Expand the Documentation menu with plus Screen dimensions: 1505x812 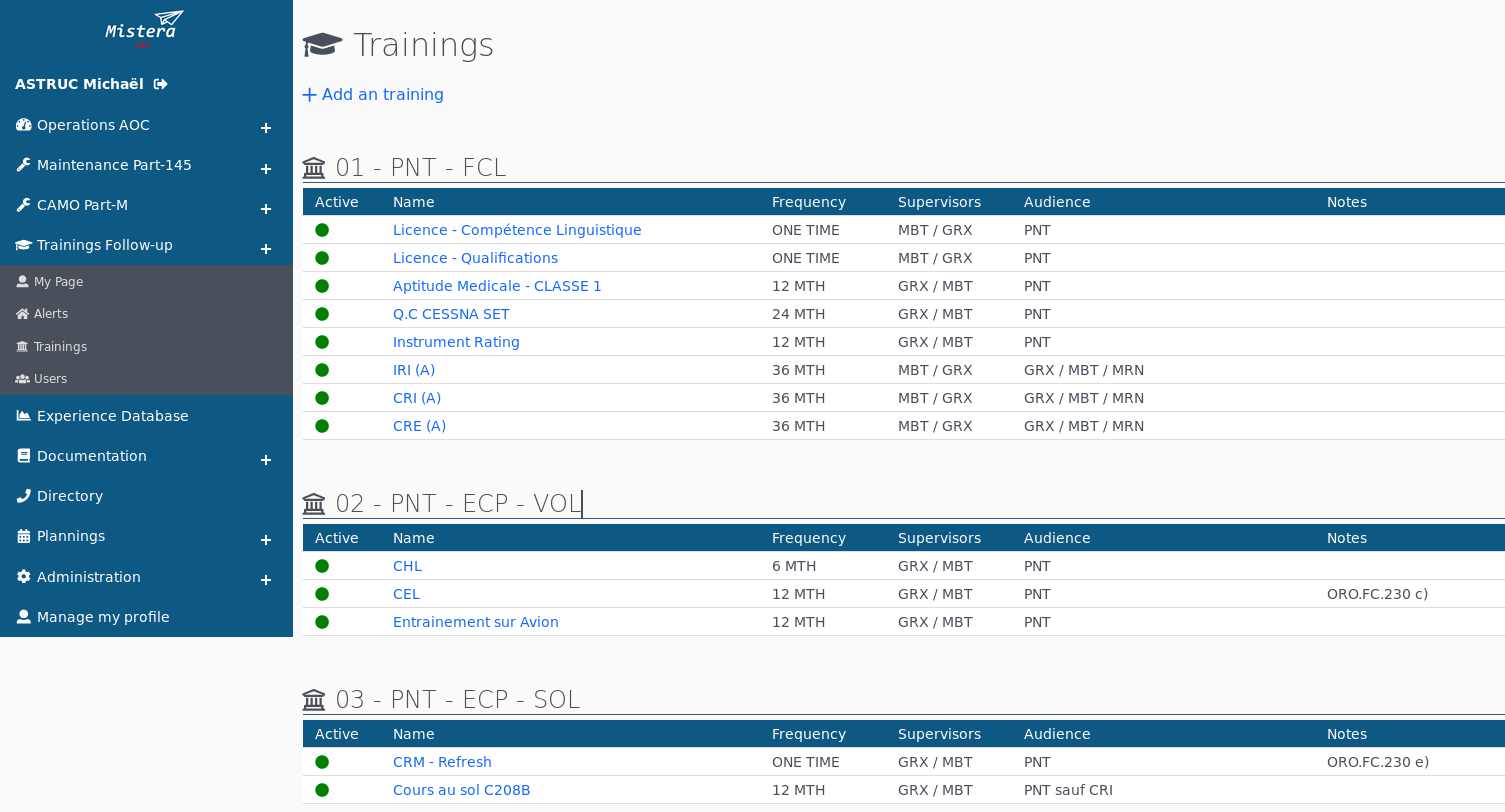tap(266, 460)
